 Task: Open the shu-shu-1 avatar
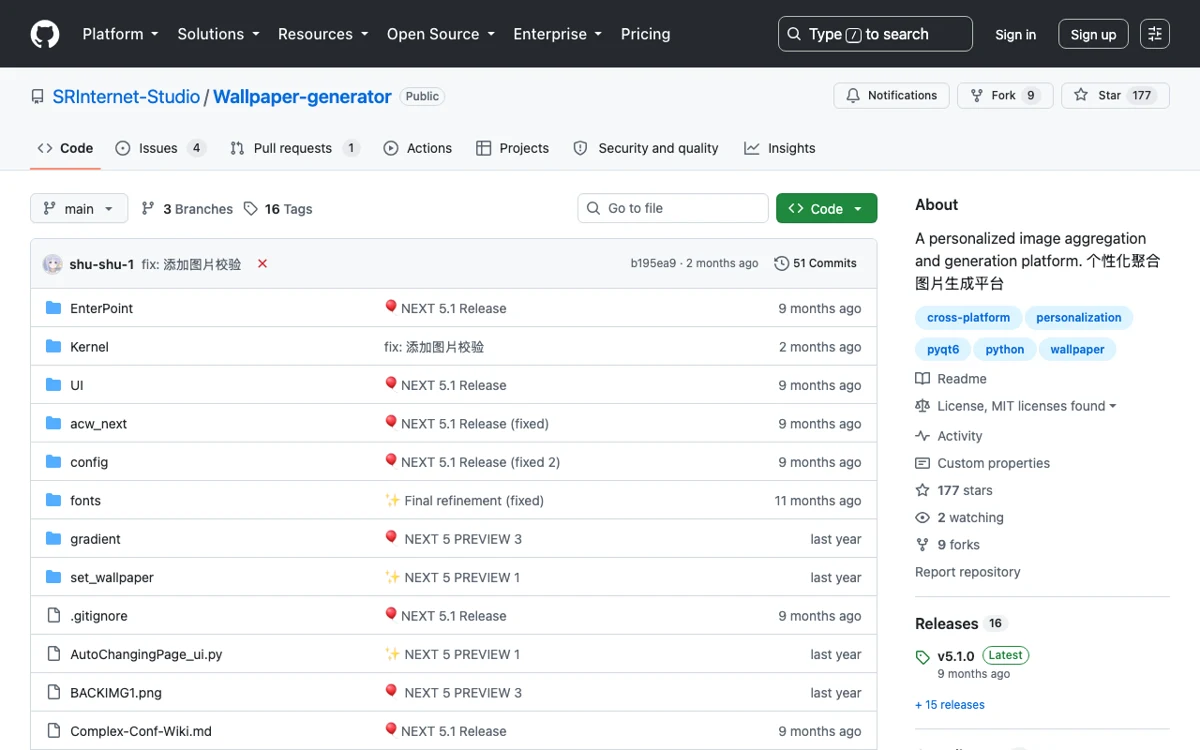[53, 264]
